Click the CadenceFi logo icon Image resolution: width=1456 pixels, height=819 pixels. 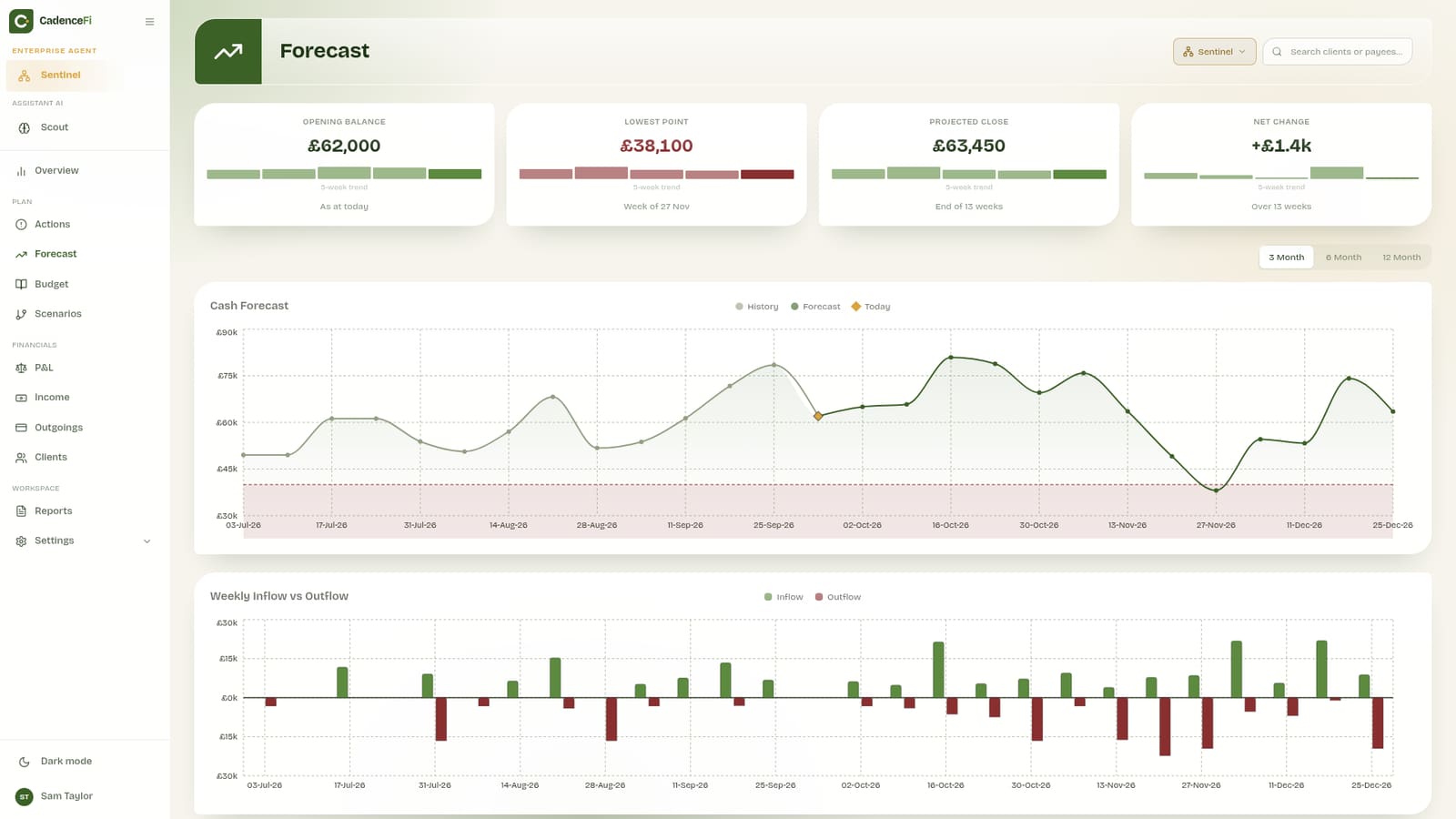pyautogui.click(x=21, y=20)
